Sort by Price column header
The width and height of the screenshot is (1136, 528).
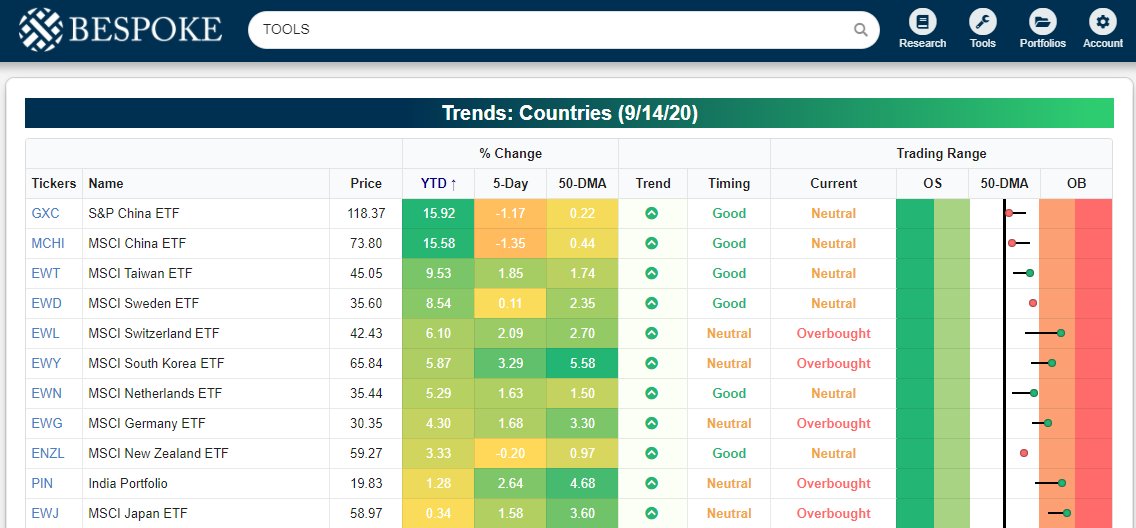[366, 183]
